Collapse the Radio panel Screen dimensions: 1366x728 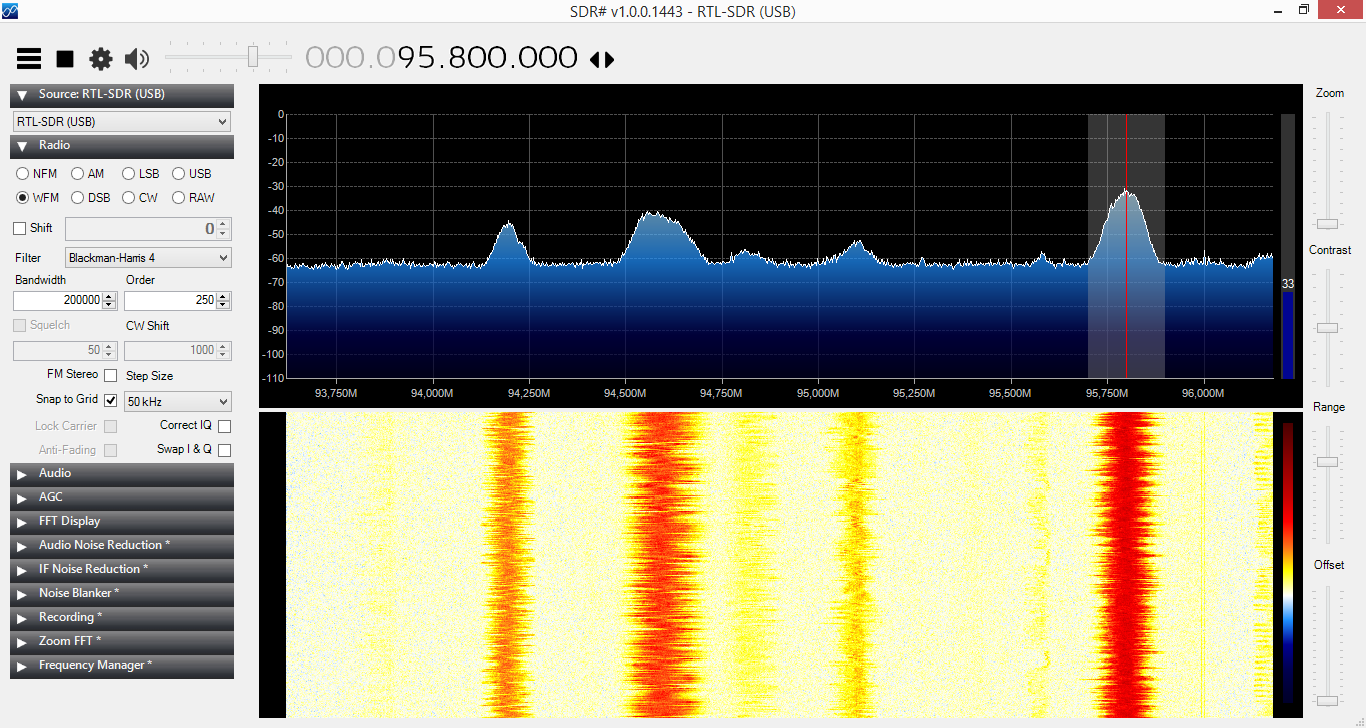(122, 146)
